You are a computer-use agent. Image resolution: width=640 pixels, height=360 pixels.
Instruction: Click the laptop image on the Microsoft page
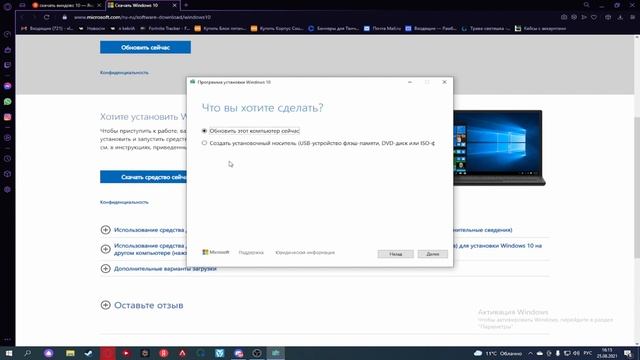coord(500,148)
